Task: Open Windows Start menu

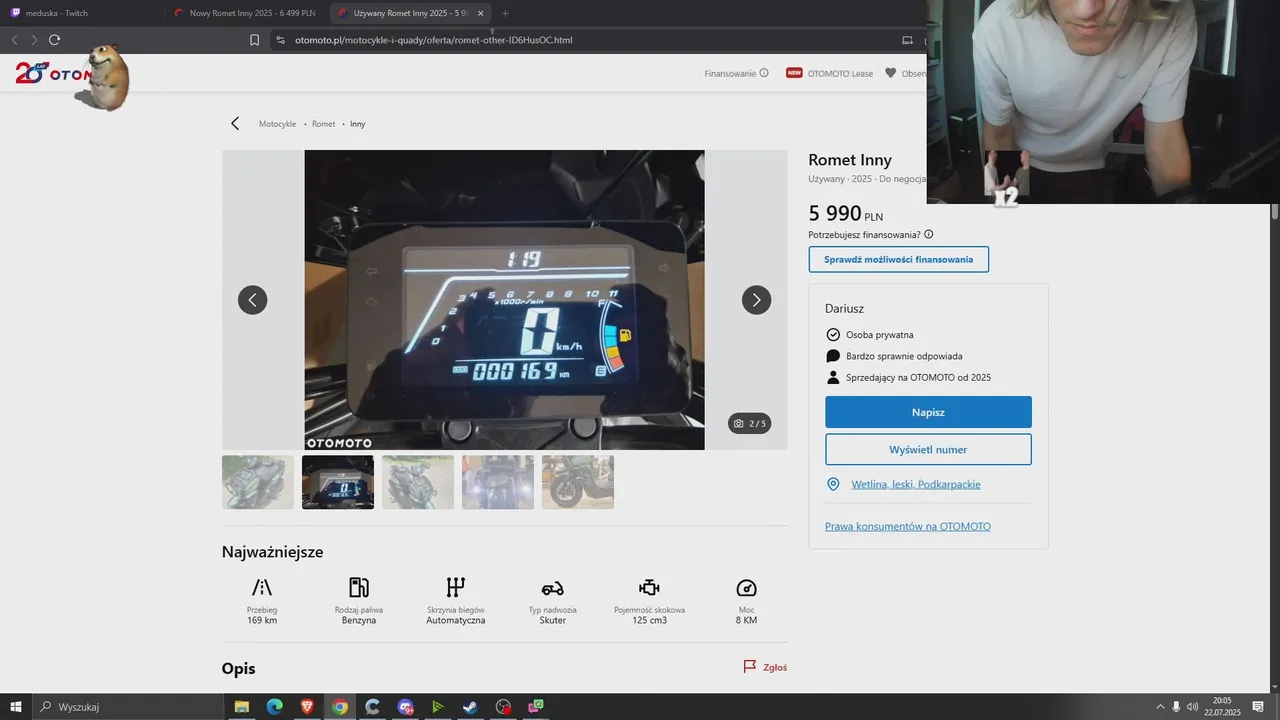Action: 16,707
